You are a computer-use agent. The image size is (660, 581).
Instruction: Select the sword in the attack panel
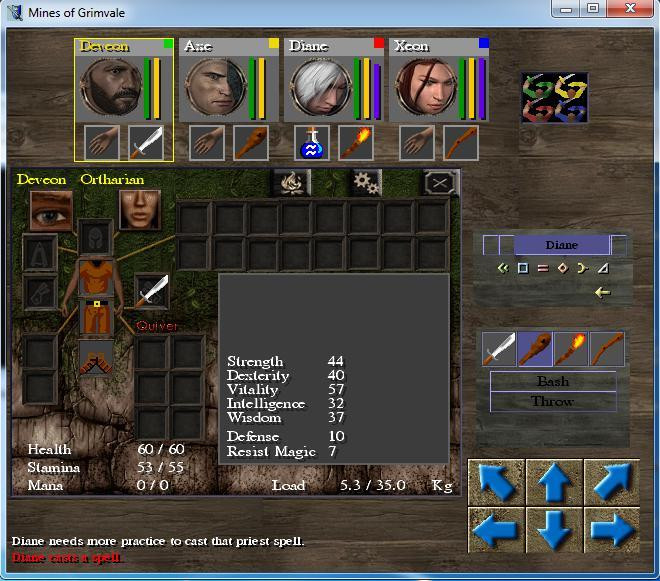click(499, 349)
